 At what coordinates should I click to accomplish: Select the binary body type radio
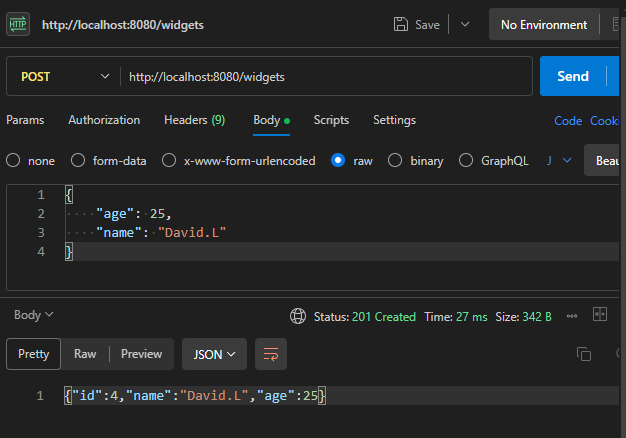(x=394, y=160)
